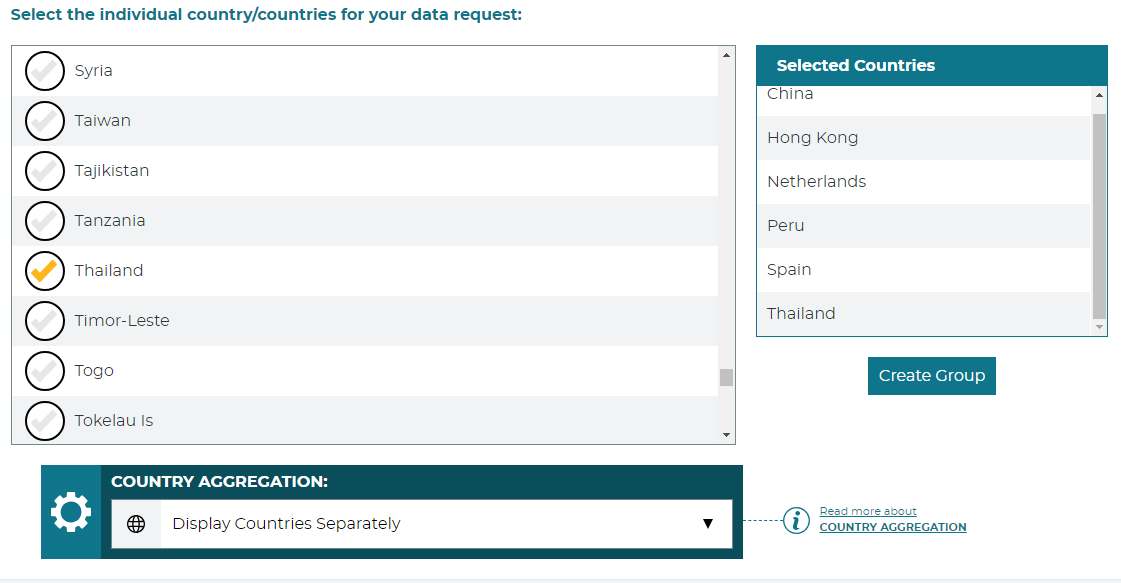
Task: Select Netherlands in Selected Countries list
Action: [x=817, y=182]
